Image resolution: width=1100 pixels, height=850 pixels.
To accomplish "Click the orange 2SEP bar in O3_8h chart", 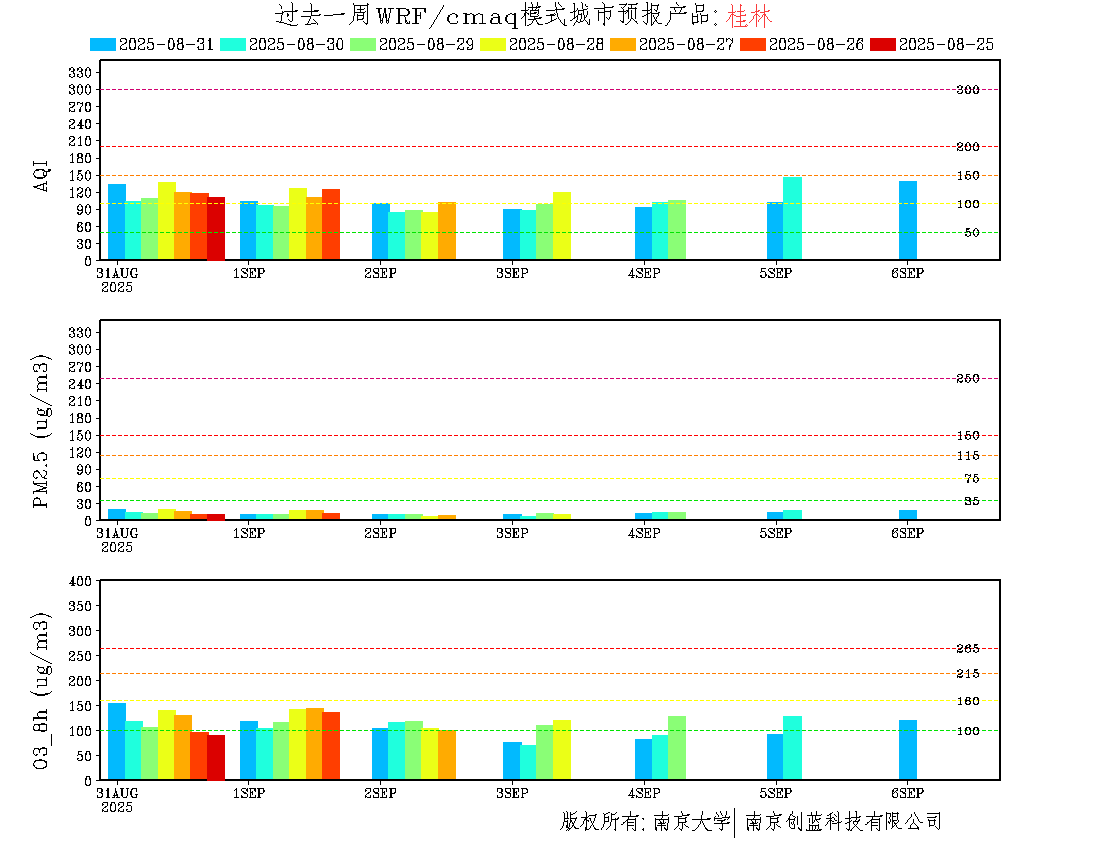I will pos(447,755).
